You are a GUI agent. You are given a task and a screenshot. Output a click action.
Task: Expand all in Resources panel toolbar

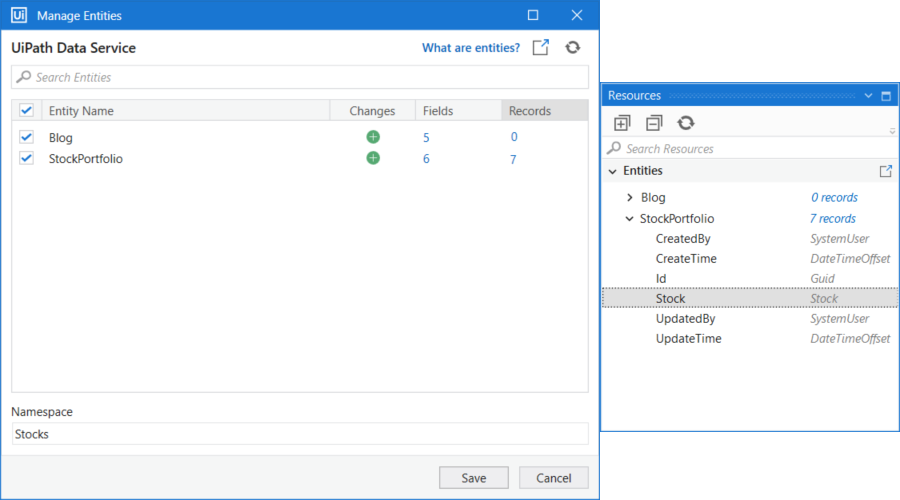click(x=622, y=123)
